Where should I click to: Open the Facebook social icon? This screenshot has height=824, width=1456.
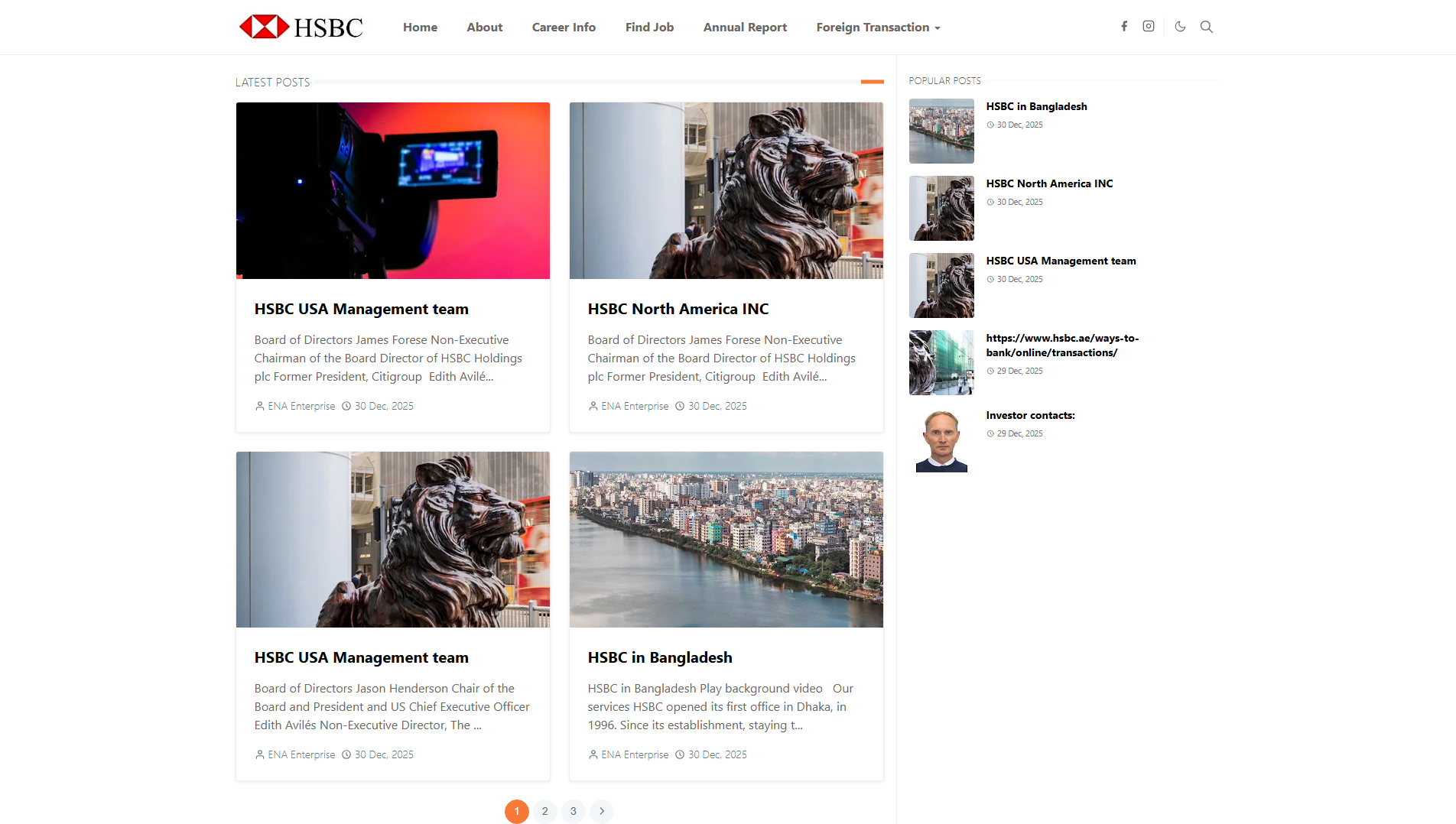pyautogui.click(x=1124, y=26)
